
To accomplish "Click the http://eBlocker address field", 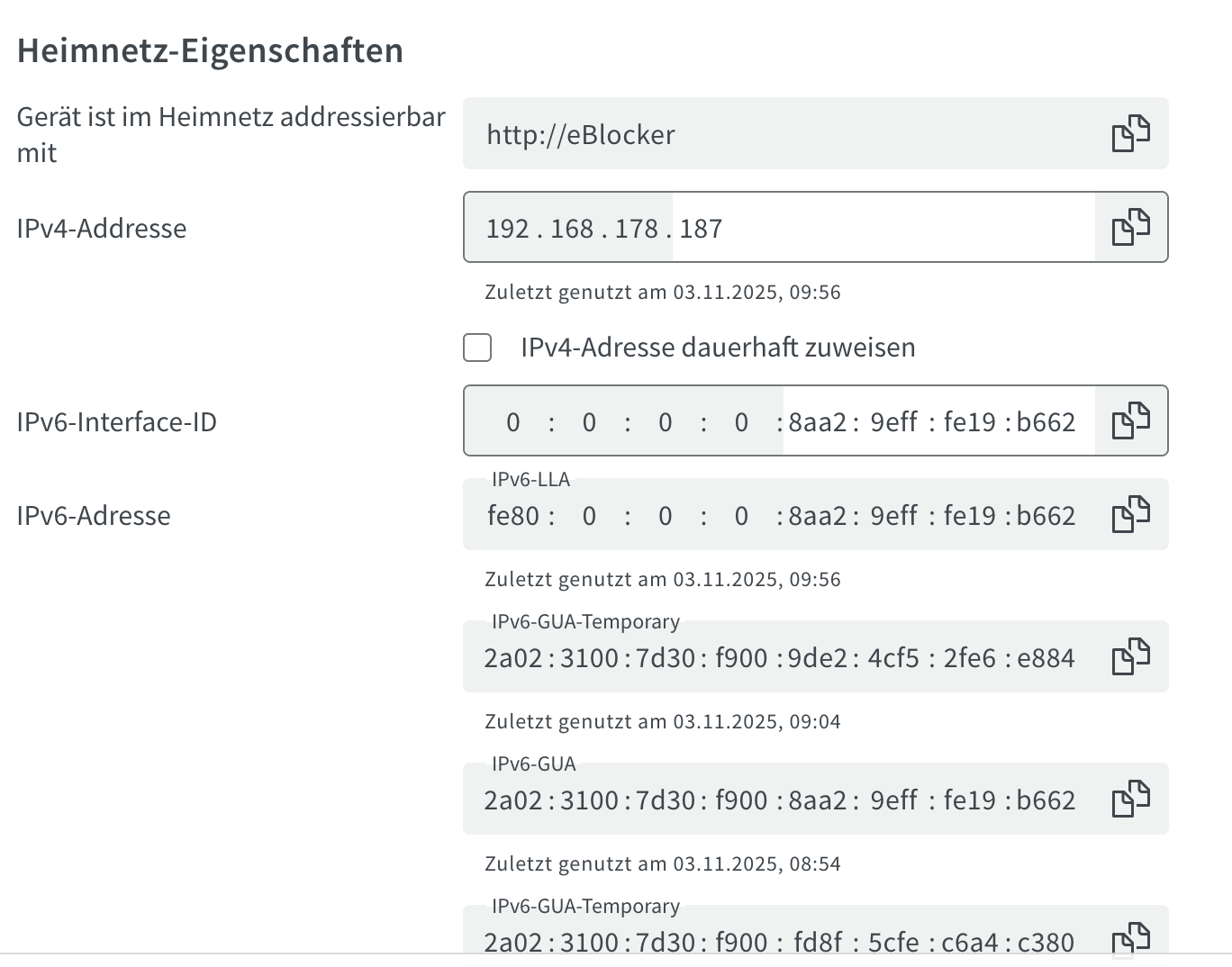I will pyautogui.click(x=775, y=135).
